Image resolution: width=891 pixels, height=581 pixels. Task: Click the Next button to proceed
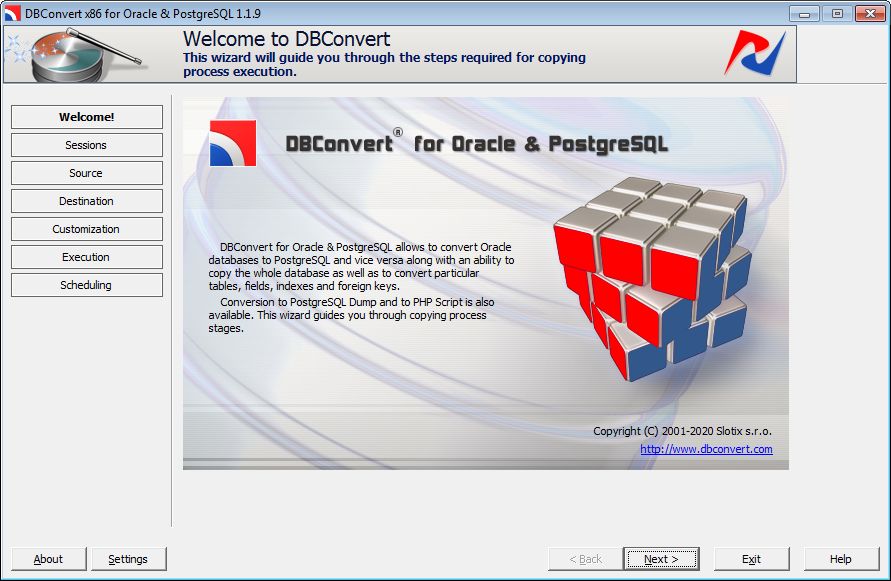[662, 558]
